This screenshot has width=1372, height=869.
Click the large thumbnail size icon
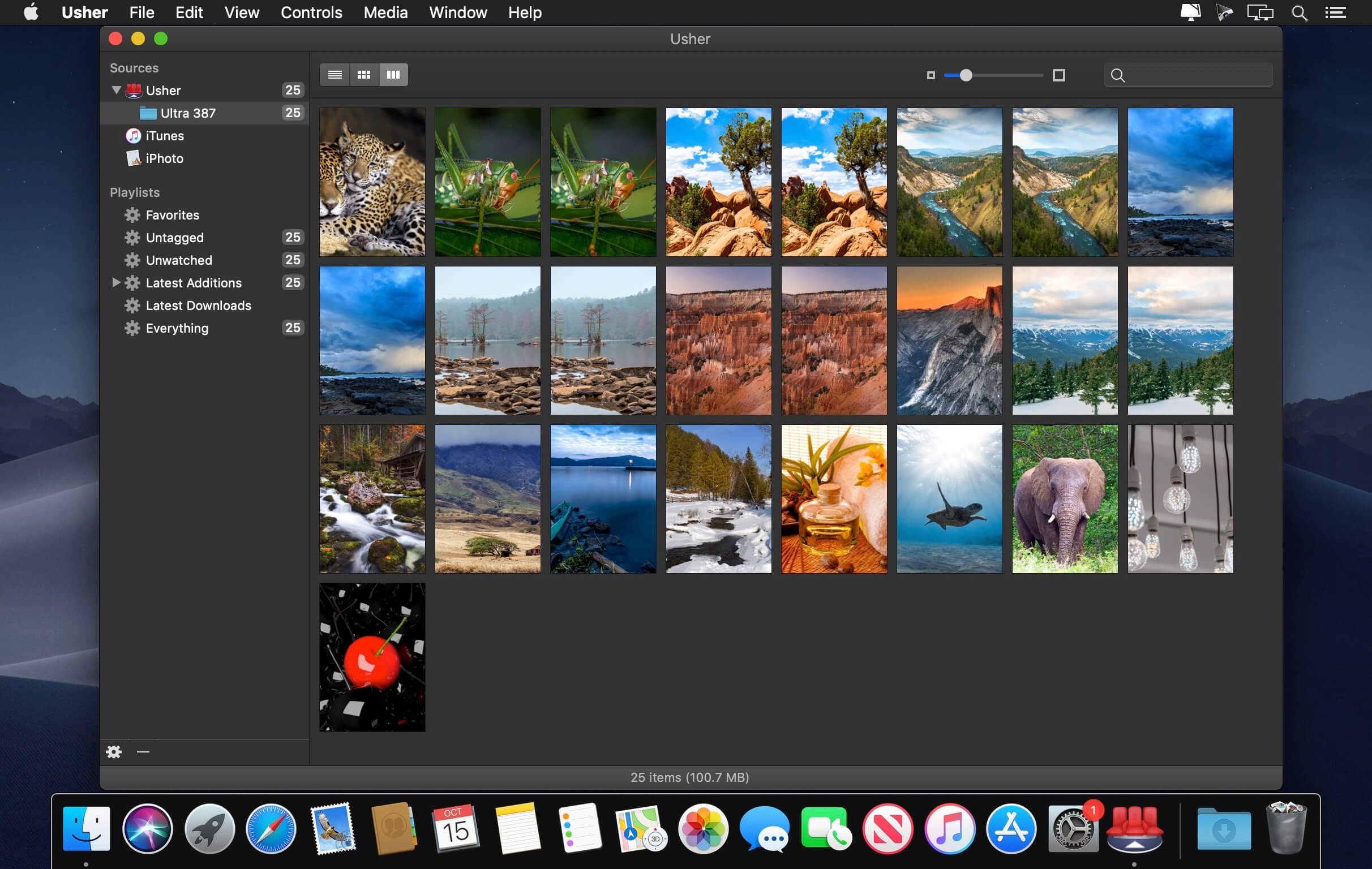(x=1058, y=75)
